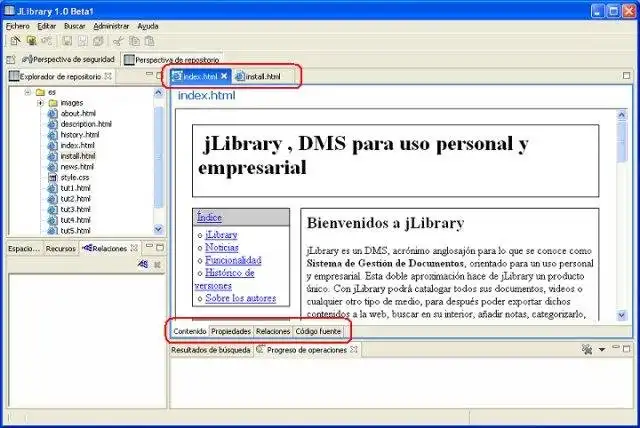The width and height of the screenshot is (640, 428).
Task: Click the icon in the bottom panel toolbar
Action: pyautogui.click(x=587, y=349)
